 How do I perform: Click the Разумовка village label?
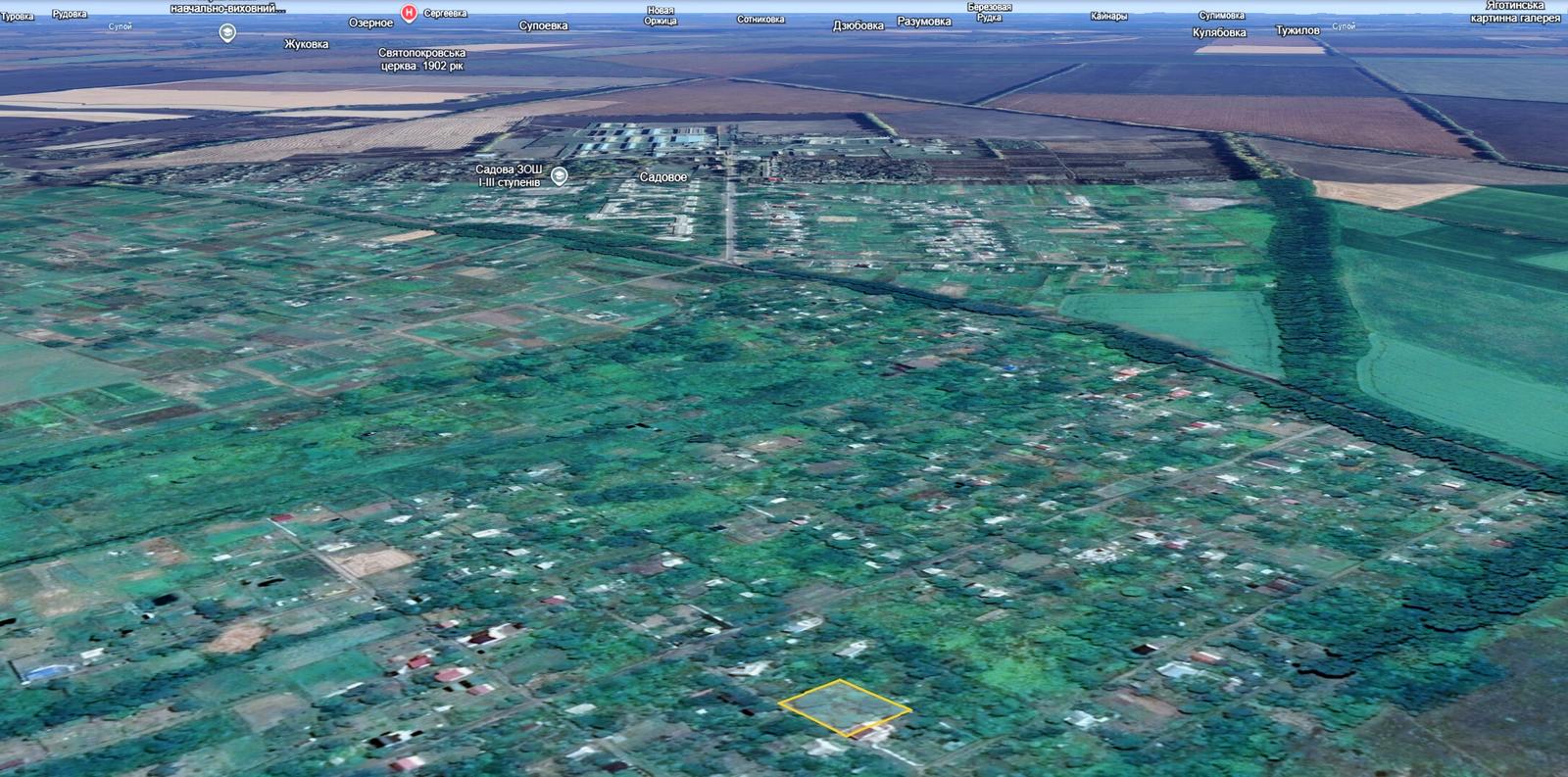tap(923, 22)
